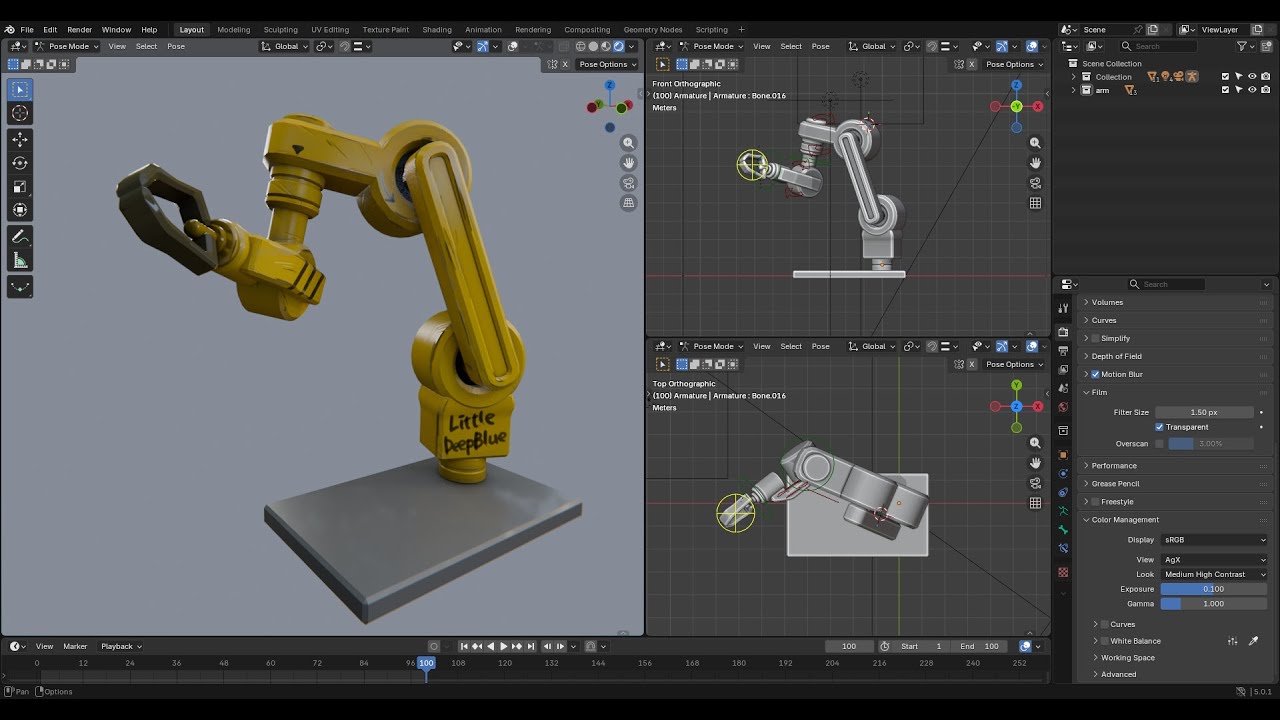Open the Pose Mode dropdown in main viewport
1280x720 pixels.
pos(67,46)
